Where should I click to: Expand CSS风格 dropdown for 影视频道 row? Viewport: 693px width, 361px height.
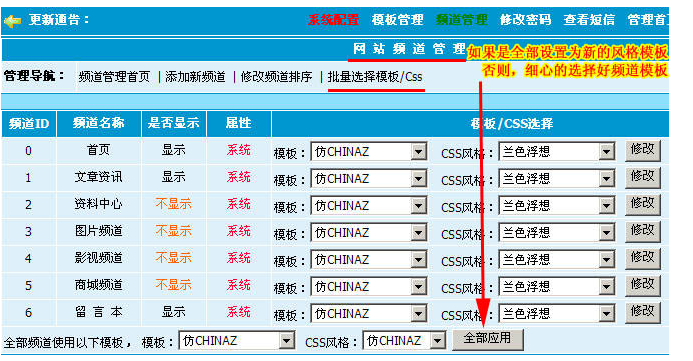[x=557, y=259]
